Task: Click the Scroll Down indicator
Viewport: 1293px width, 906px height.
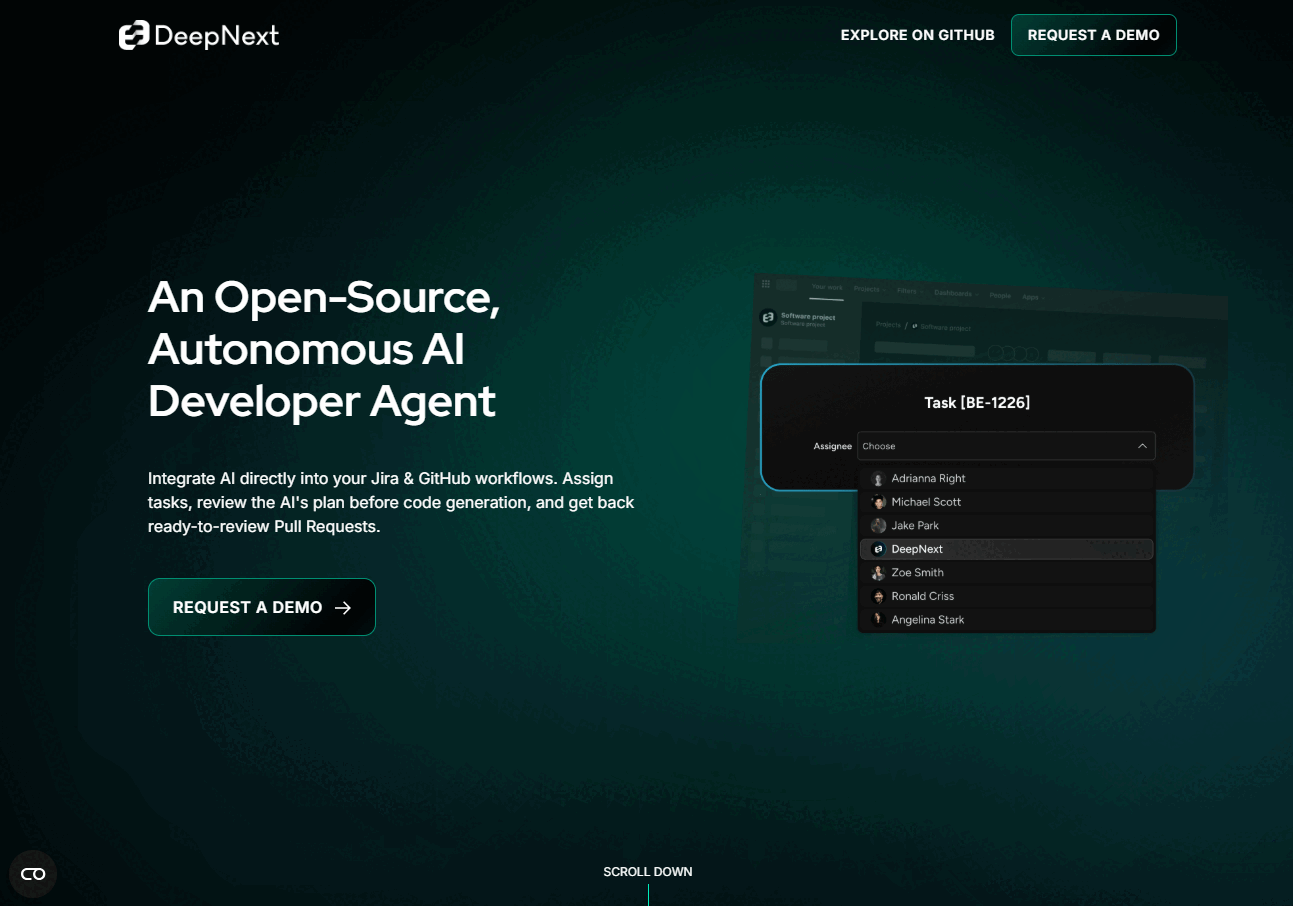Action: coord(647,872)
